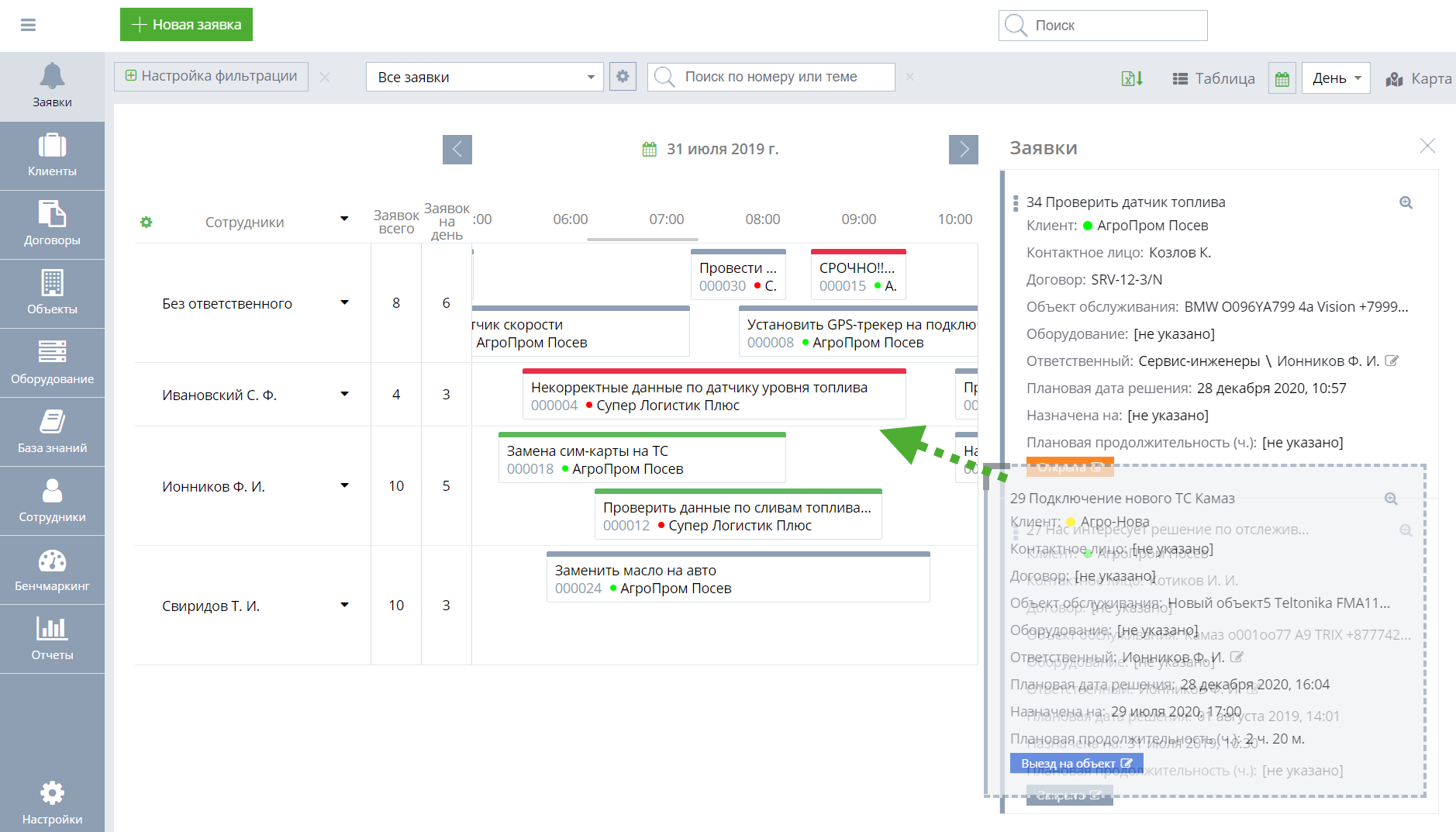
Task: Open Настройки in sidebar
Action: click(52, 803)
